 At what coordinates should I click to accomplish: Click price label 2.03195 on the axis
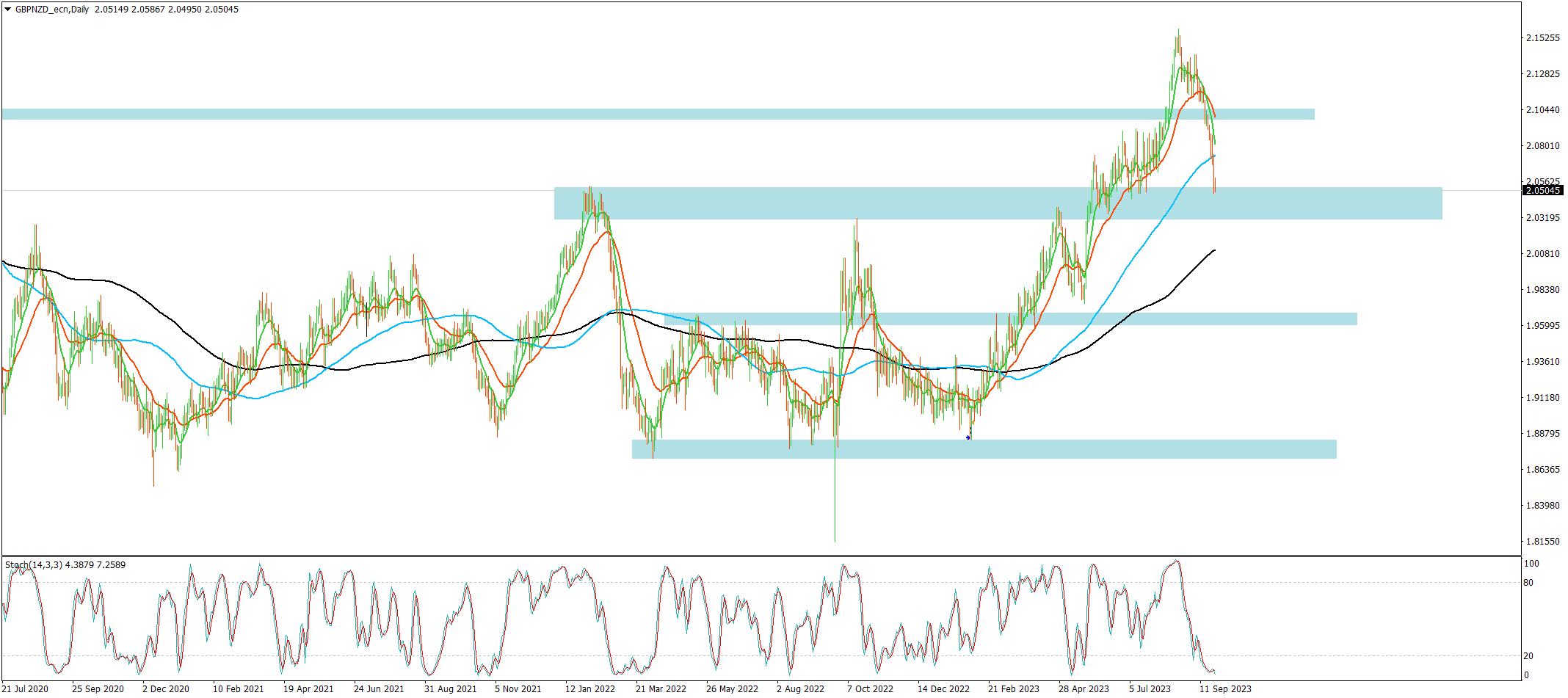(1543, 218)
